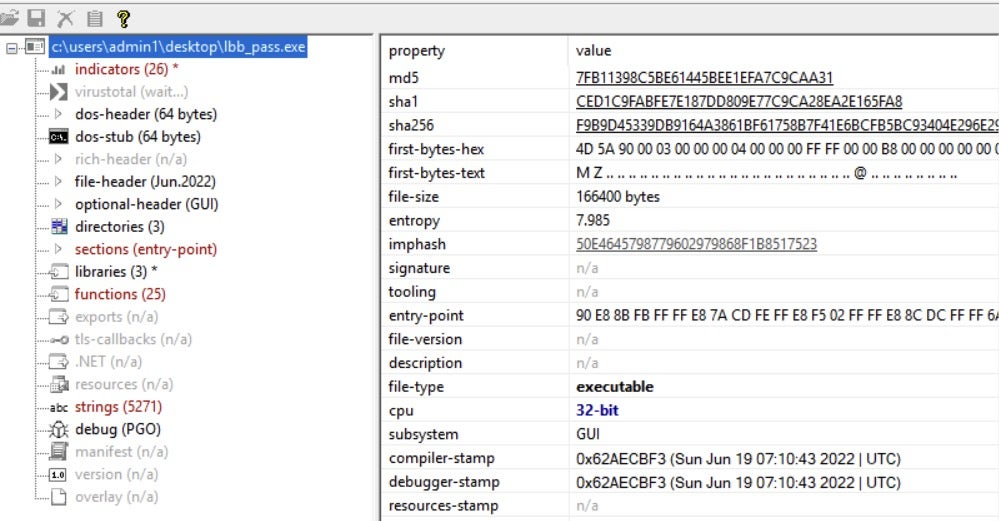The height and width of the screenshot is (521, 999).
Task: Click the directories grid icon
Action: point(58,227)
